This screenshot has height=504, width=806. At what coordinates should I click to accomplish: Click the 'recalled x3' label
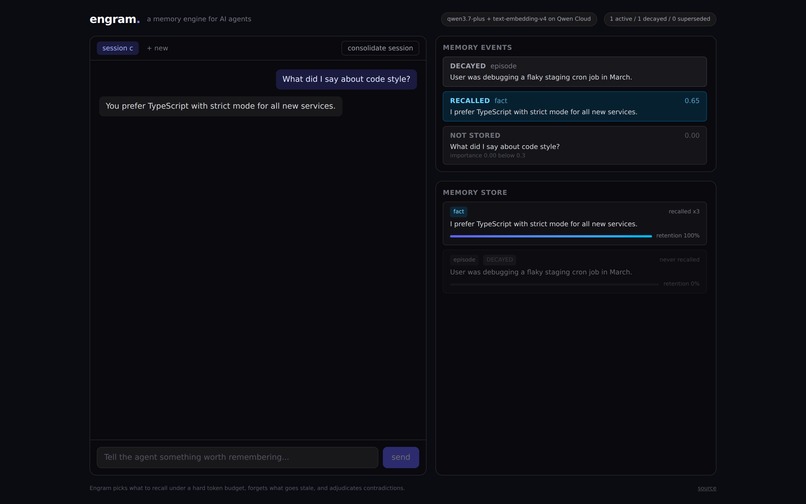point(684,211)
